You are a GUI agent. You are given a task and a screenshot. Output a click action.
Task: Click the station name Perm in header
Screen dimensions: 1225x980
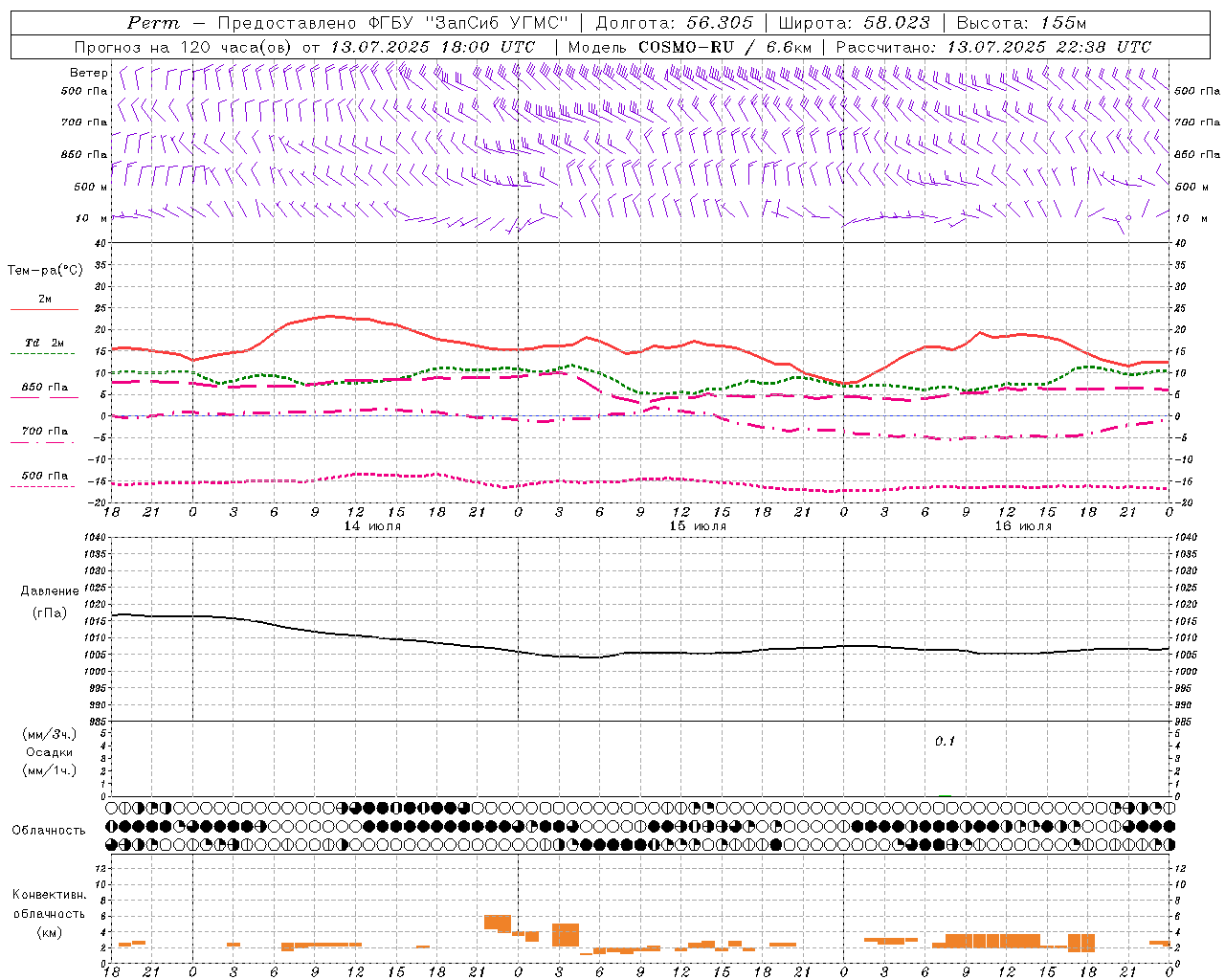(153, 23)
